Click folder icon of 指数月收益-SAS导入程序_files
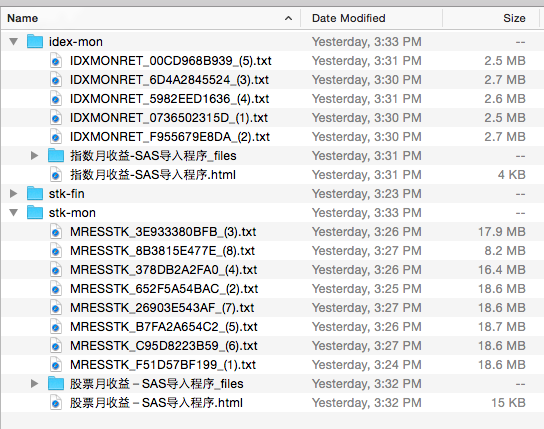 [56, 155]
